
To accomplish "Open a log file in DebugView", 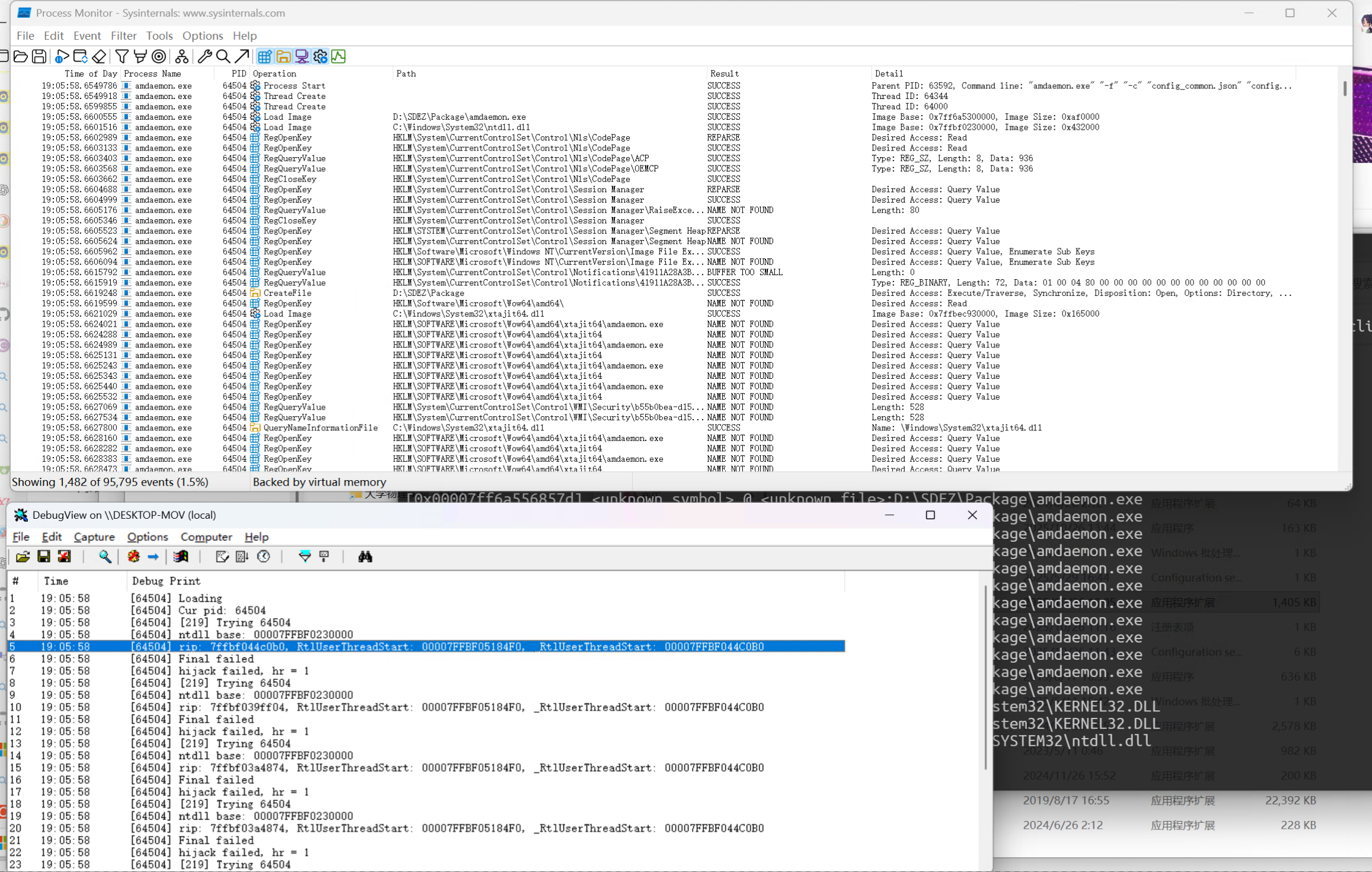I will (23, 557).
